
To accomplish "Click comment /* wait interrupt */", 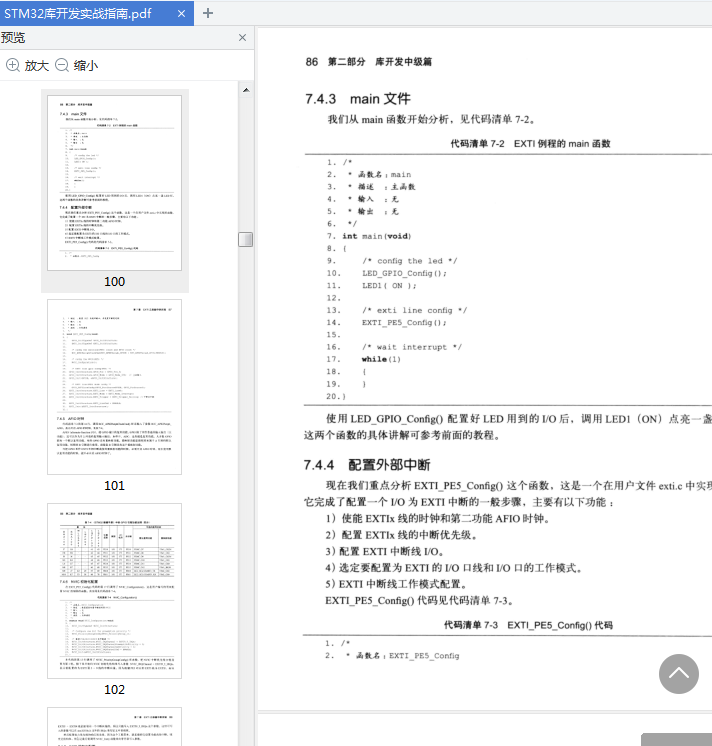I will click(412, 347).
